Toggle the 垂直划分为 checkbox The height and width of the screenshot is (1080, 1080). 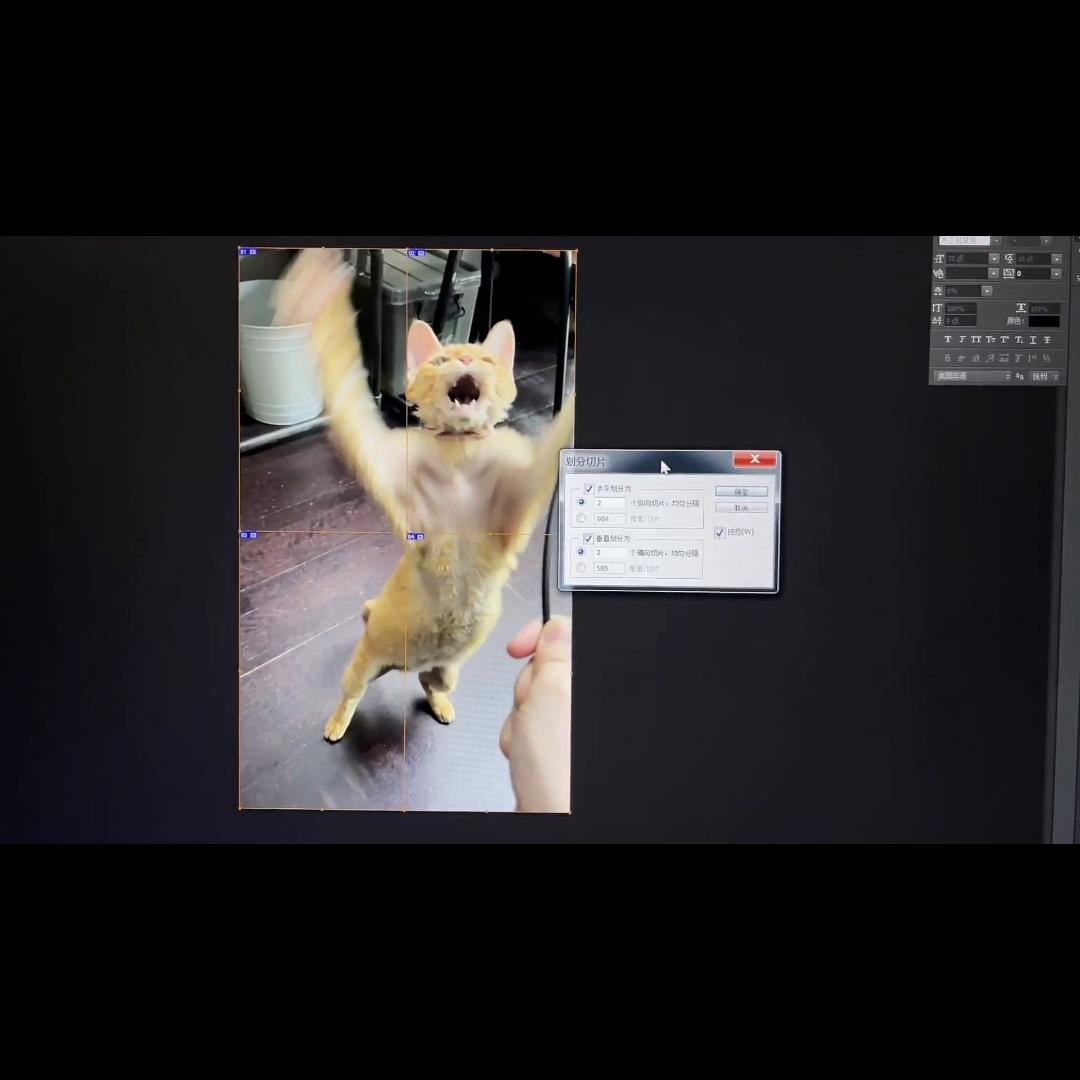[588, 538]
